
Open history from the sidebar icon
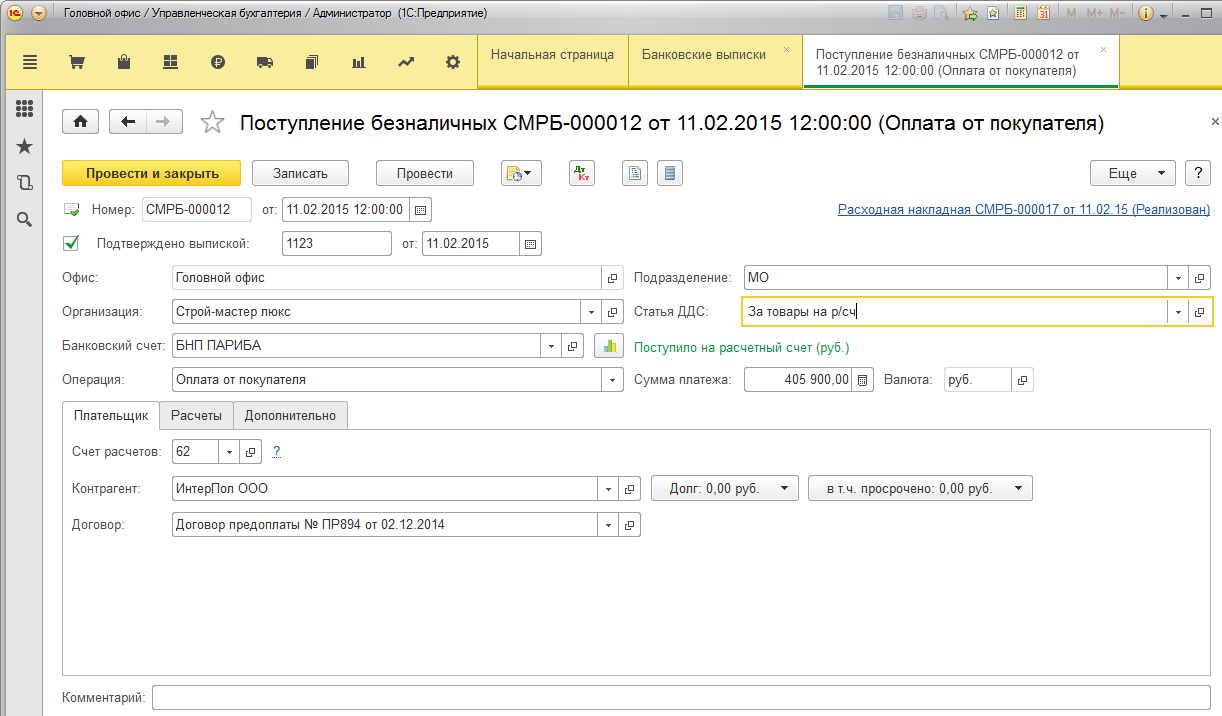coord(25,183)
